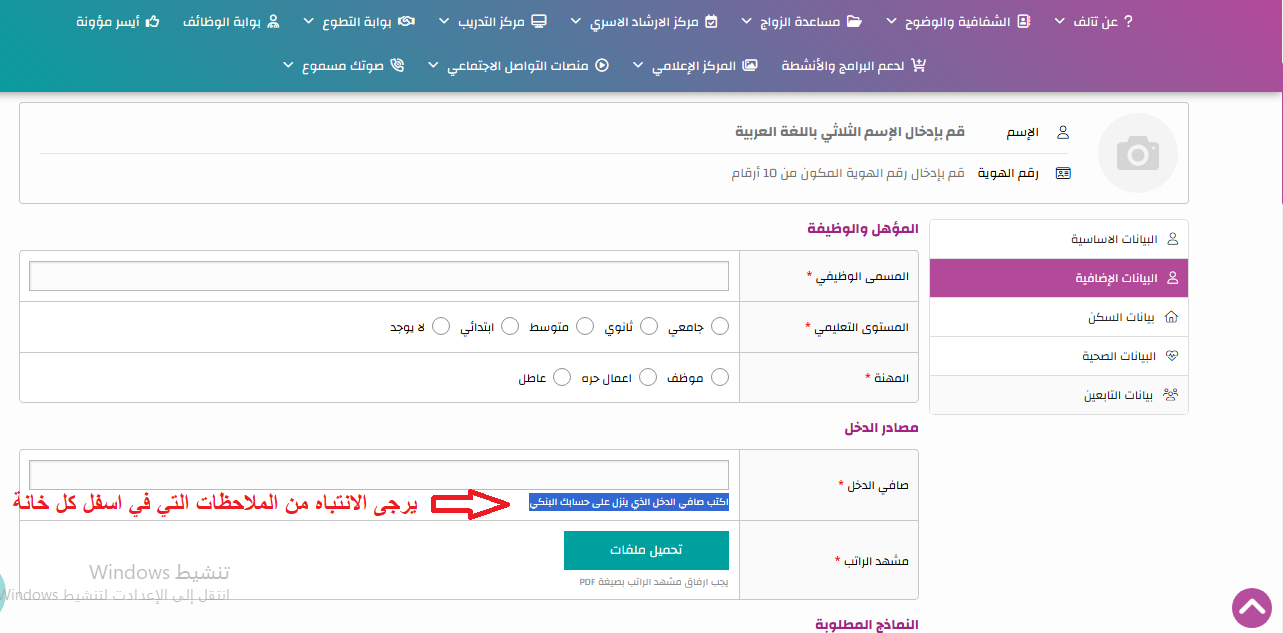
Task: Select the جامعي education level radio
Action: [719, 326]
